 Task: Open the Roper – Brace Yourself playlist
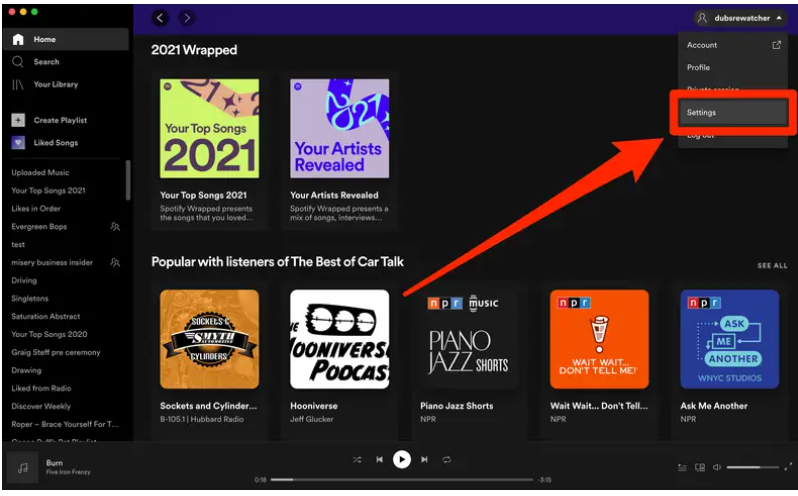click(x=65, y=424)
